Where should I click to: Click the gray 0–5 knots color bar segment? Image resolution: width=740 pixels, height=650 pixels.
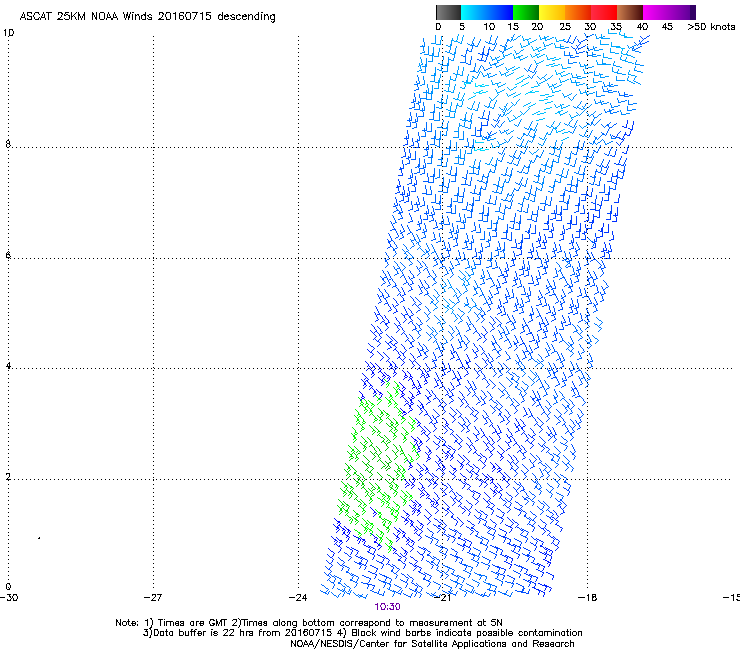point(448,12)
